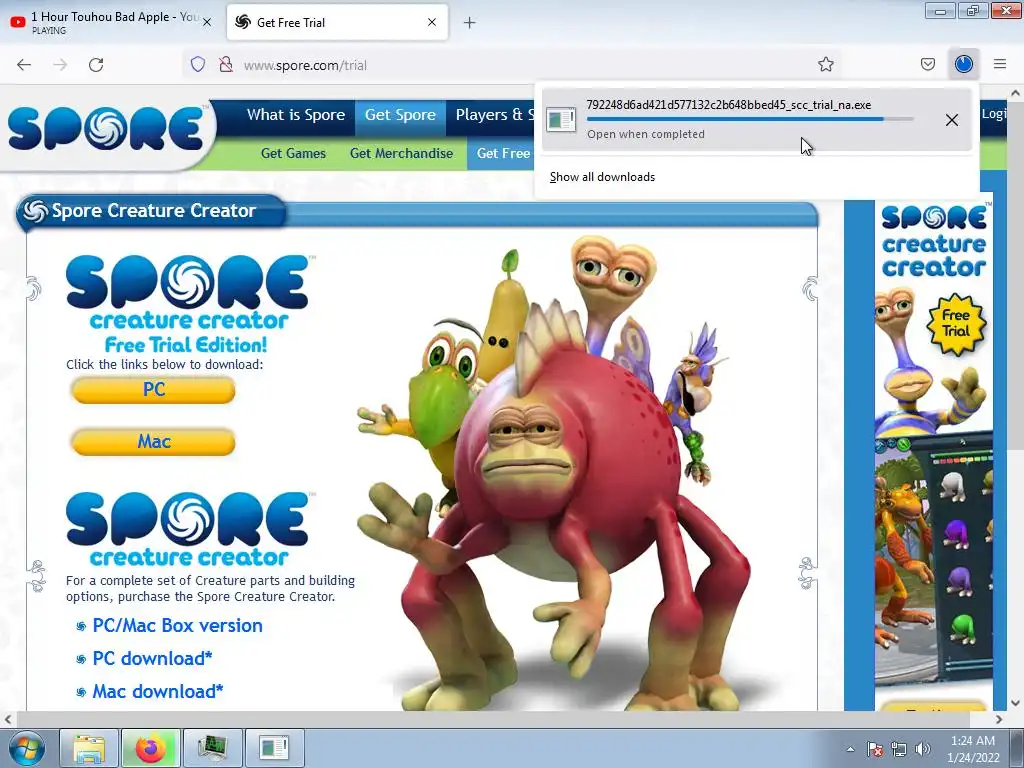Image resolution: width=1024 pixels, height=768 pixels.
Task: Save the page to Pocket
Action: click(x=927, y=64)
